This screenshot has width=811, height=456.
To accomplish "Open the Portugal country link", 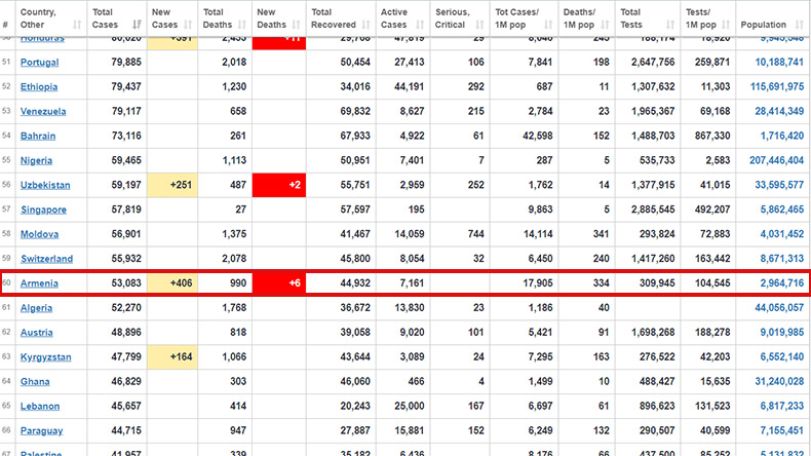I will 39,62.
